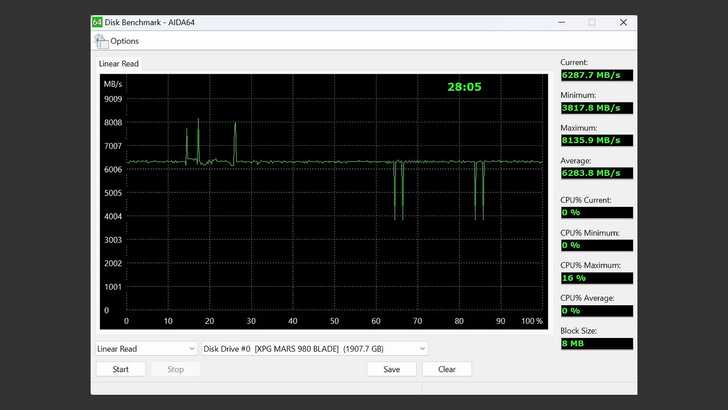This screenshot has height=410, width=728.
Task: Clear the benchmark graph
Action: point(446,369)
